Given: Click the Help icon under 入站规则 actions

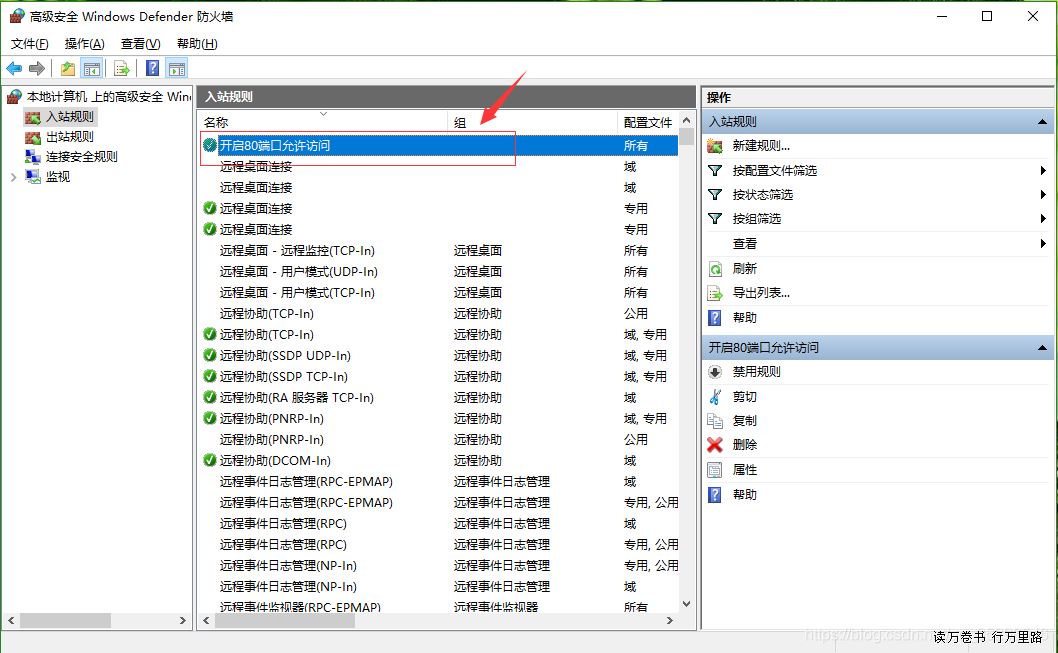Looking at the screenshot, I should [715, 318].
